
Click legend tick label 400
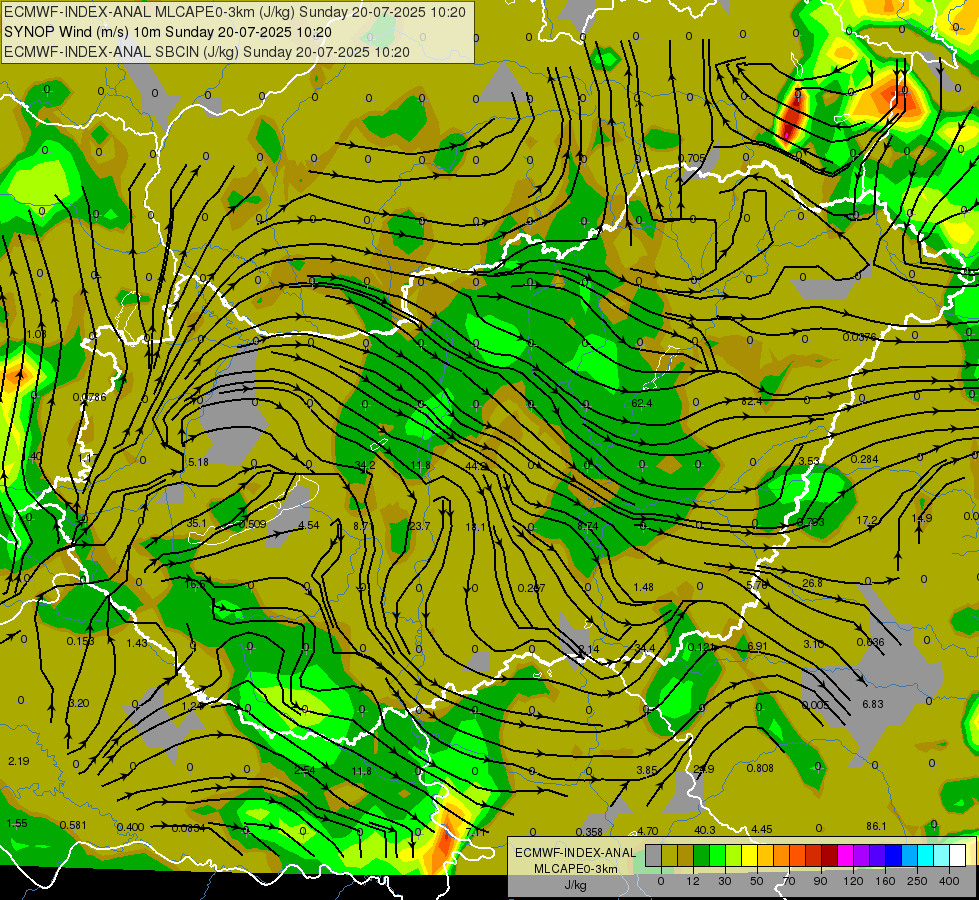[949, 881]
